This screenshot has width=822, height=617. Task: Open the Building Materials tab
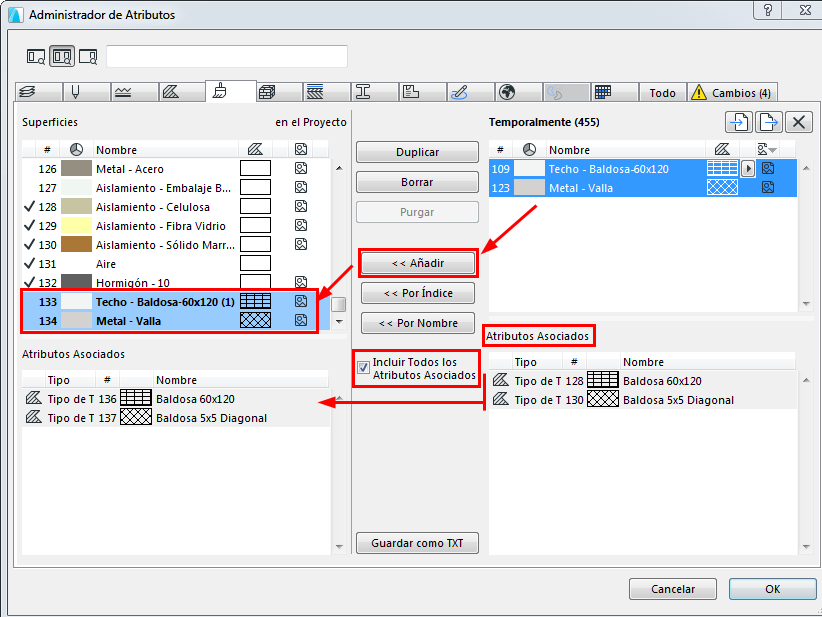click(279, 92)
